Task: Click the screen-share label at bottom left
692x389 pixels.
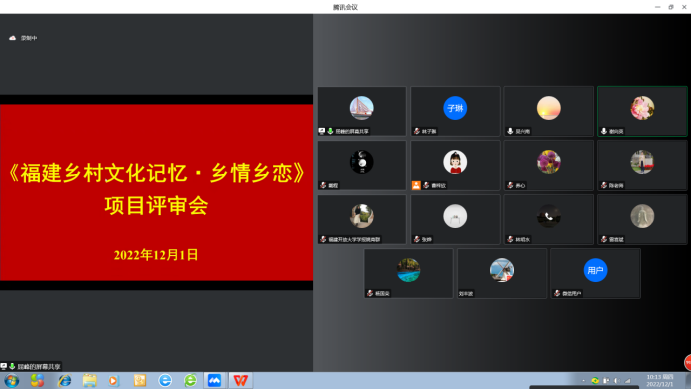Action: [x=30, y=366]
